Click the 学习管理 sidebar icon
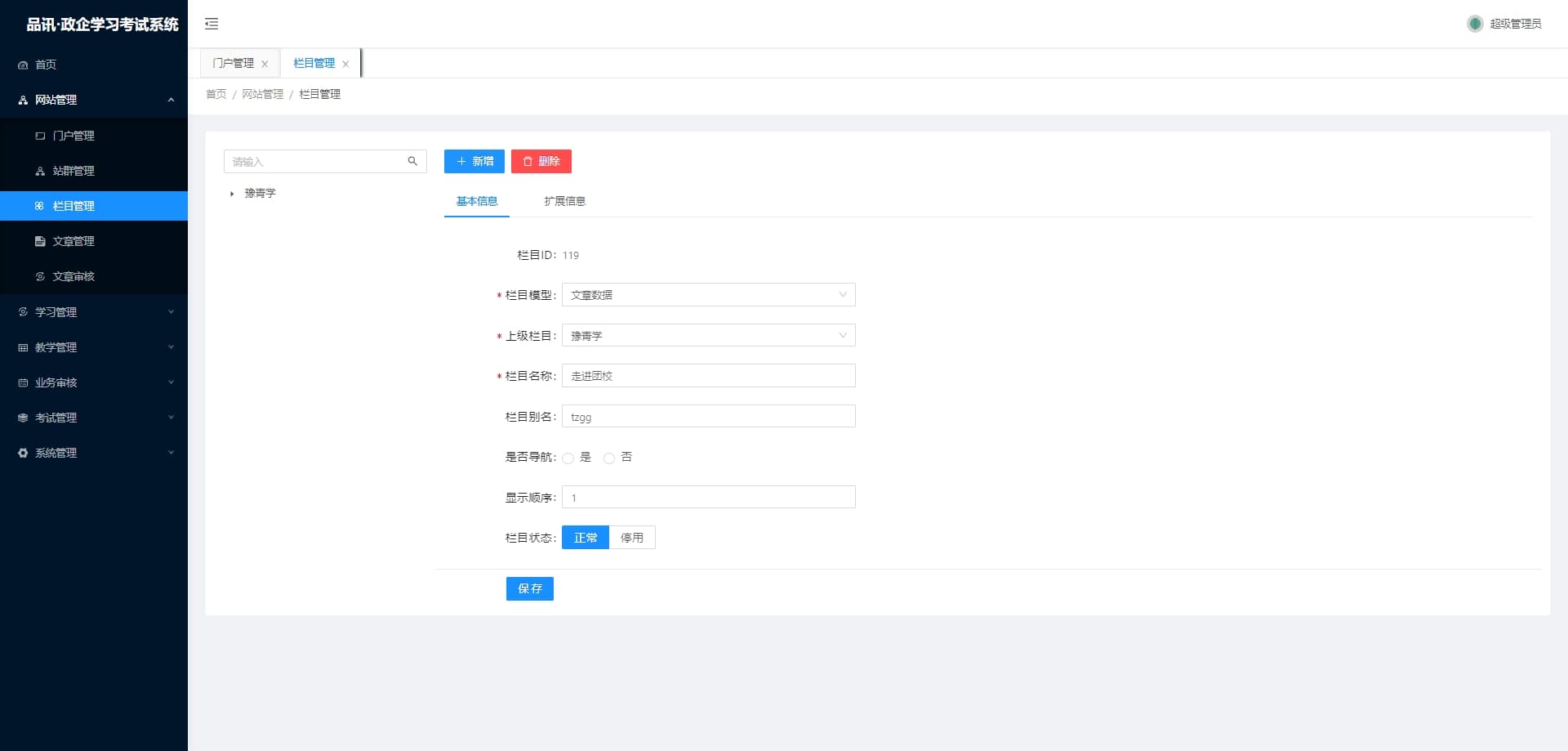The width and height of the screenshot is (1568, 751). [23, 312]
